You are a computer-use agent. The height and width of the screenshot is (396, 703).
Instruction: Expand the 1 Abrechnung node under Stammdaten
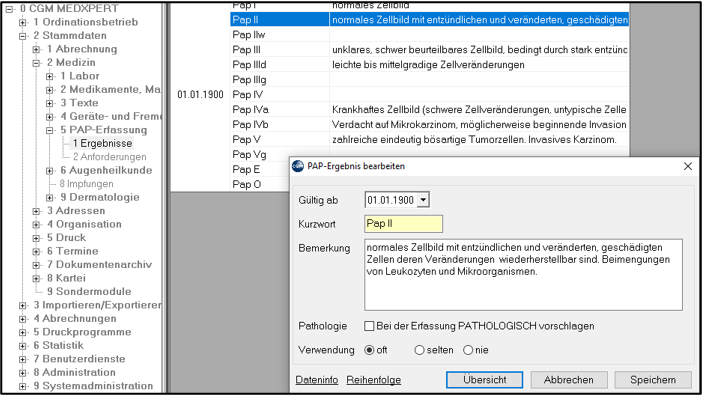pos(36,49)
